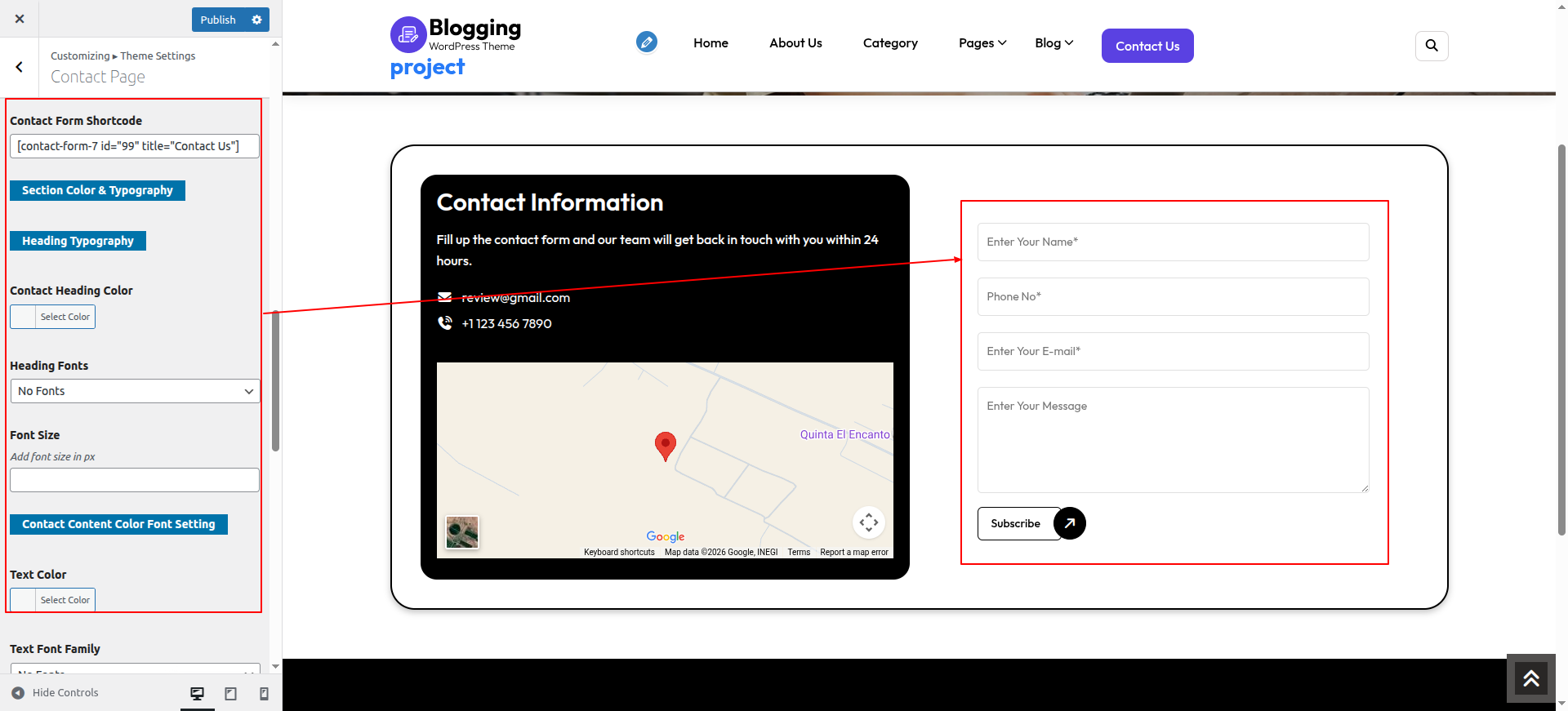1568x711 pixels.
Task: Click the scroll-to-top double arrow icon
Action: pos(1530,678)
